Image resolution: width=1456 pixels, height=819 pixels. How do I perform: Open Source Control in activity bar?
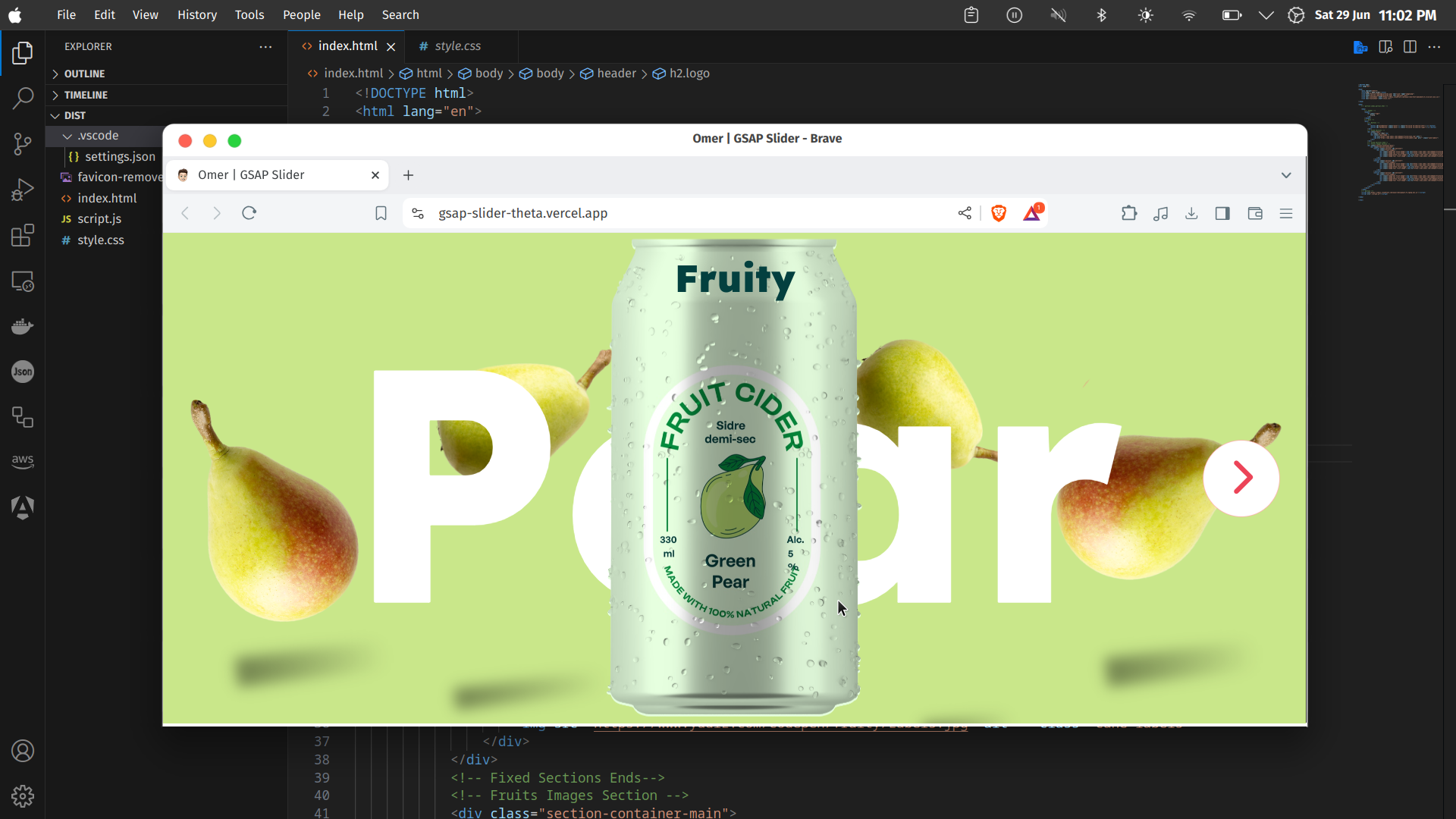[x=23, y=144]
